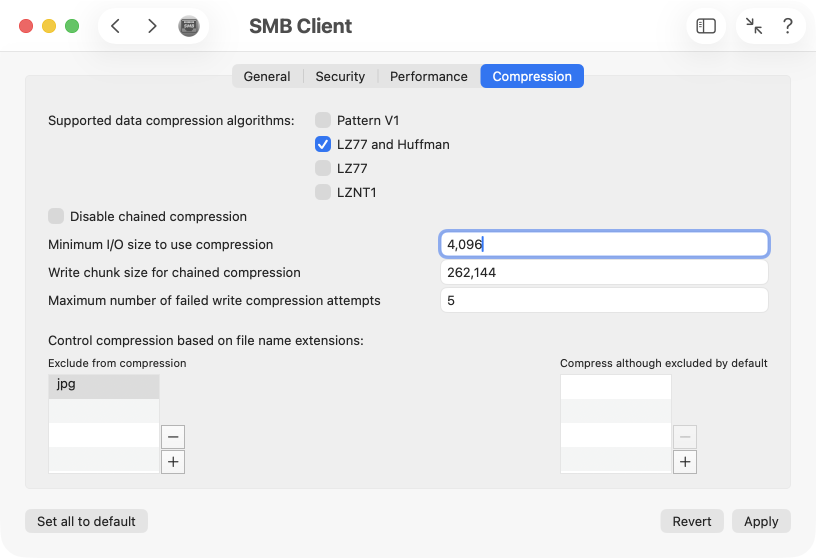Viewport: 816px width, 558px height.
Task: Click Maximum failed write attempts field
Action: tap(604, 300)
